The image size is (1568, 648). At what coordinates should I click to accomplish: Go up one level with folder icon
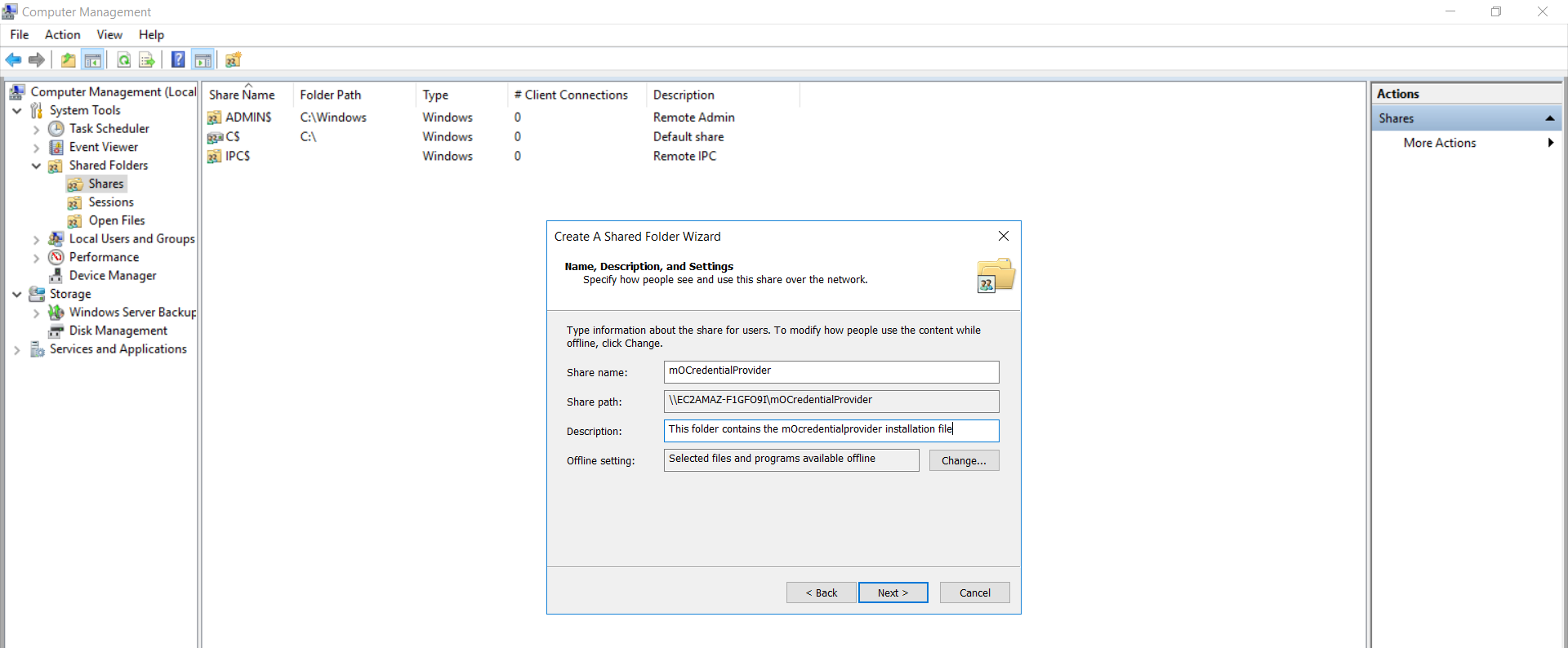pos(69,60)
